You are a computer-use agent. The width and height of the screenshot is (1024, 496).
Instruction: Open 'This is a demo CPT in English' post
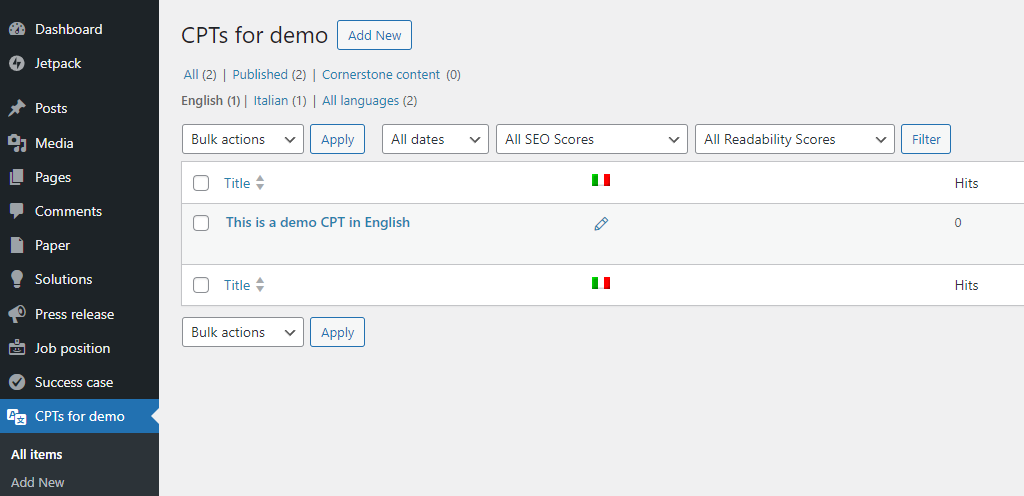coord(318,222)
